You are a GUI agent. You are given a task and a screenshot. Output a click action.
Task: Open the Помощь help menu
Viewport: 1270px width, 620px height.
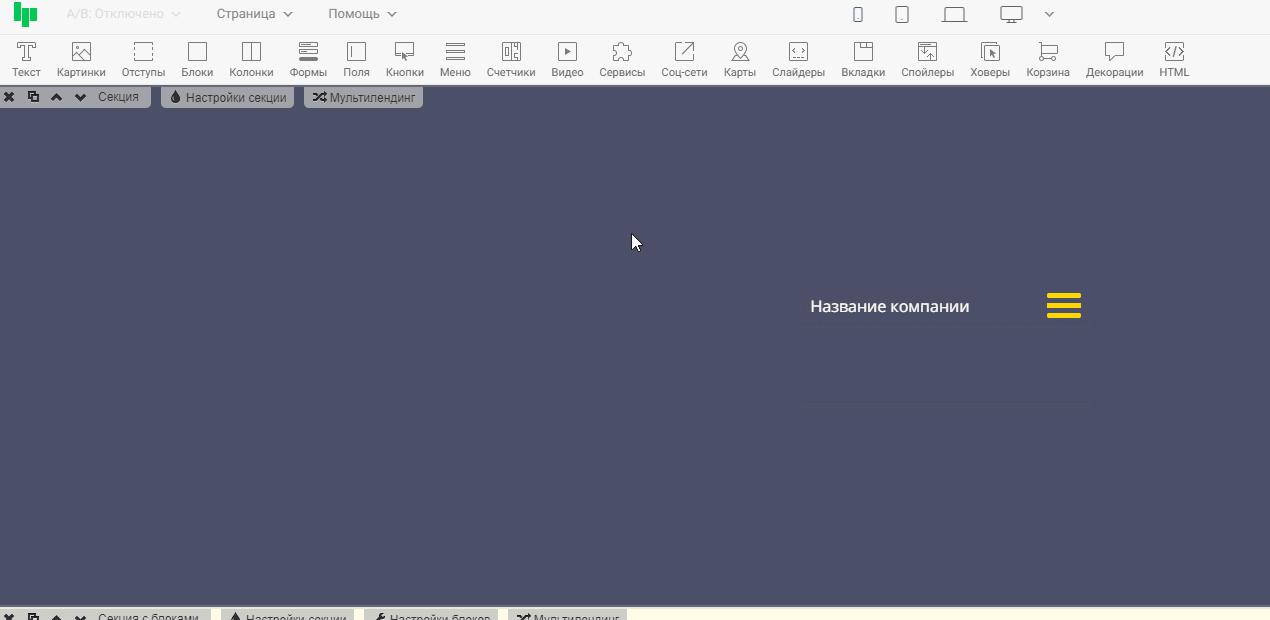pyautogui.click(x=362, y=14)
